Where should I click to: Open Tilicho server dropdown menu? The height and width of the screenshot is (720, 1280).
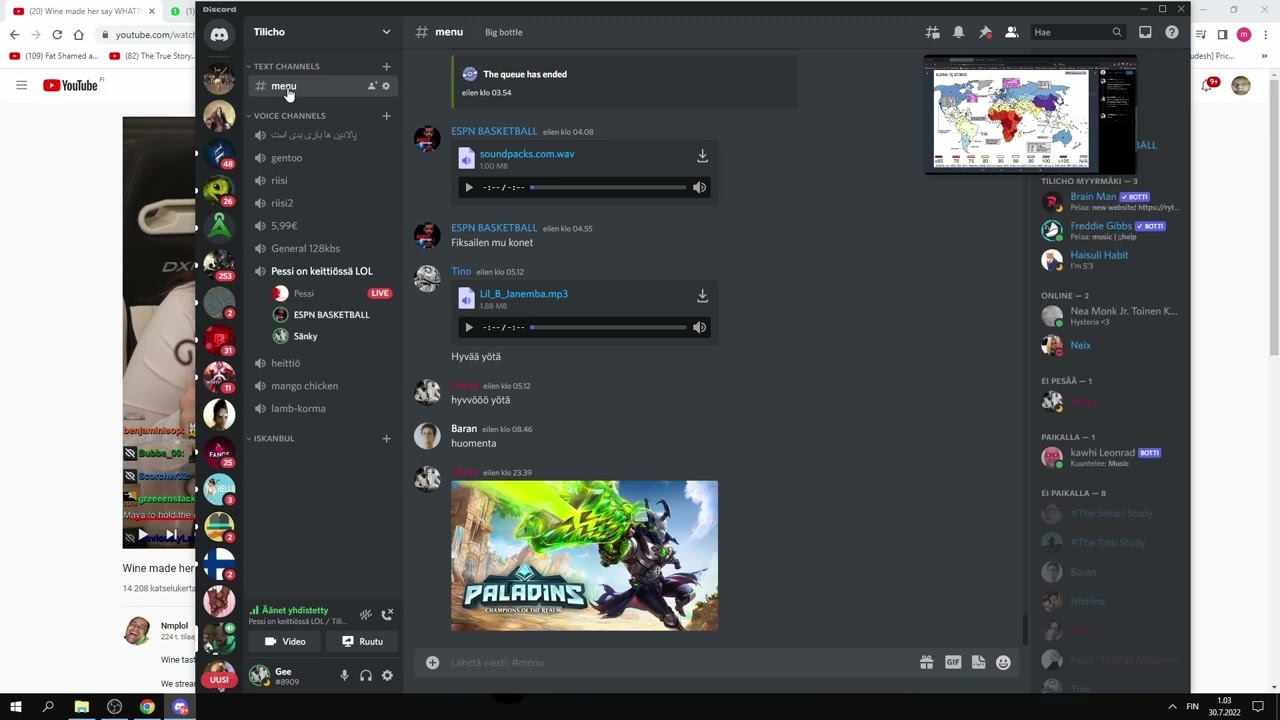click(321, 32)
